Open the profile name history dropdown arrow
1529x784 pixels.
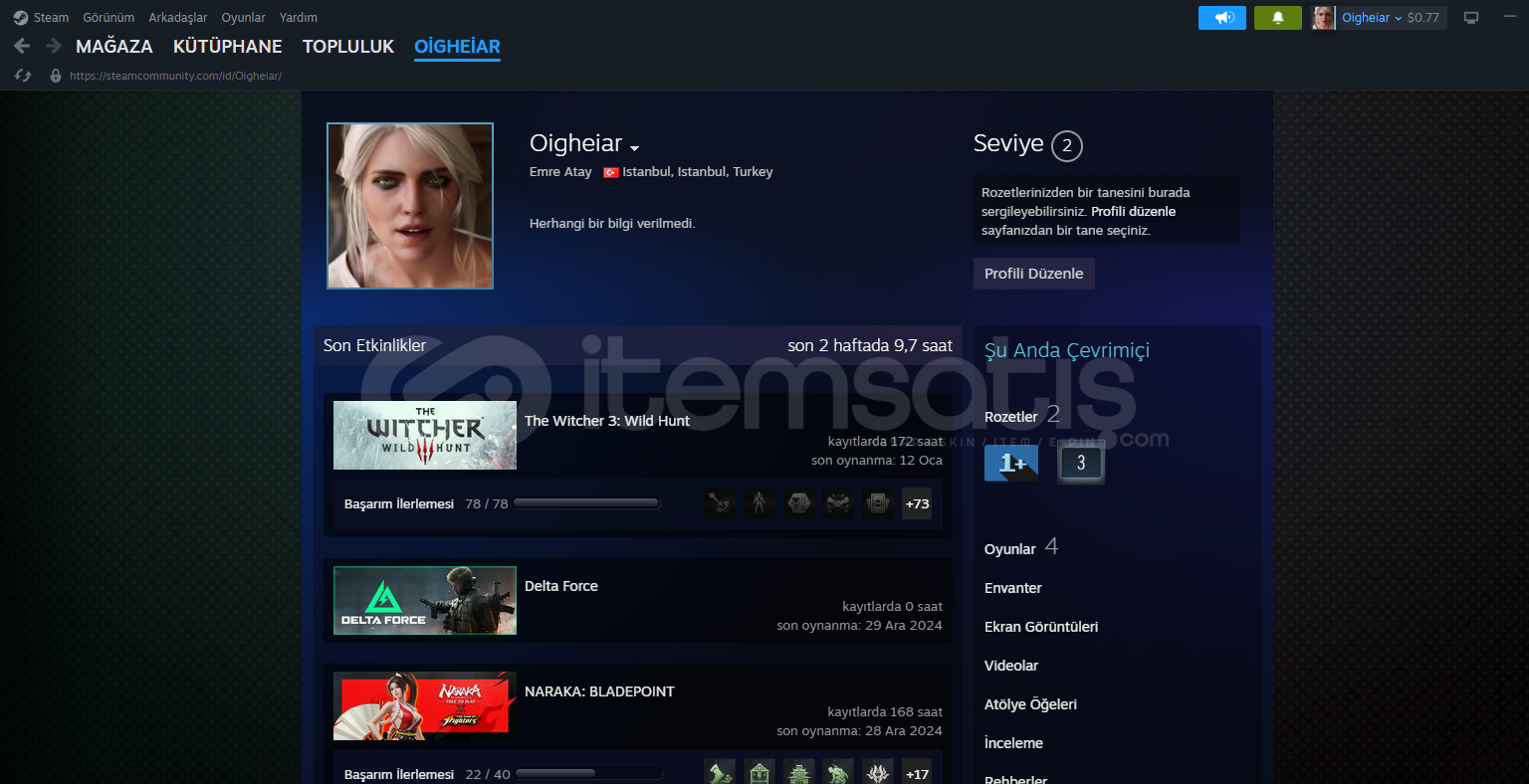pyautogui.click(x=634, y=149)
